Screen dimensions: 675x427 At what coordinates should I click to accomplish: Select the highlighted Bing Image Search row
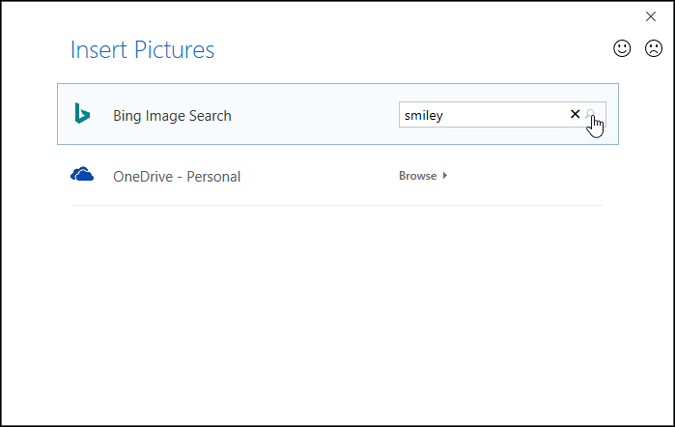click(338, 114)
